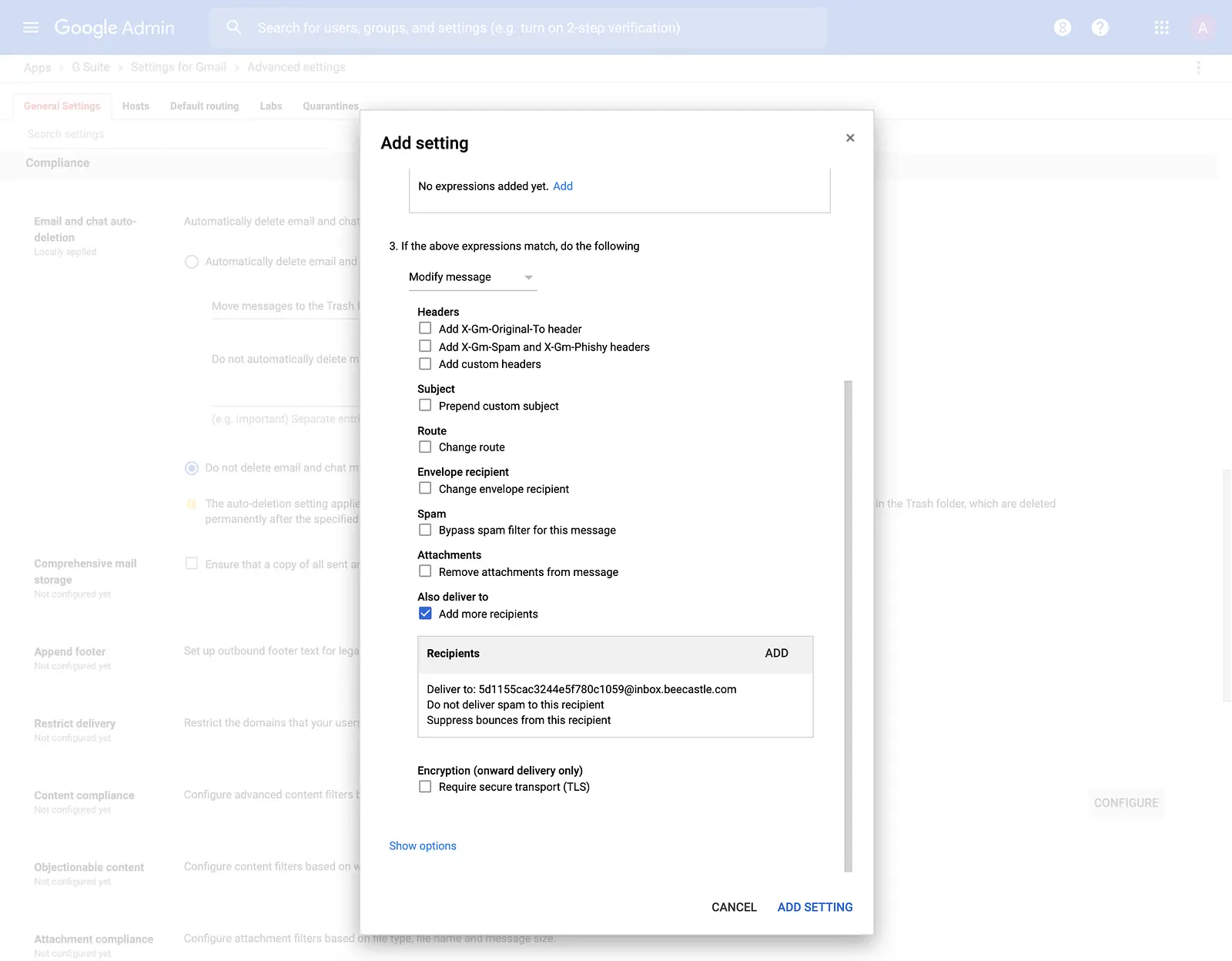Switch to General Settings tab

pos(62,106)
